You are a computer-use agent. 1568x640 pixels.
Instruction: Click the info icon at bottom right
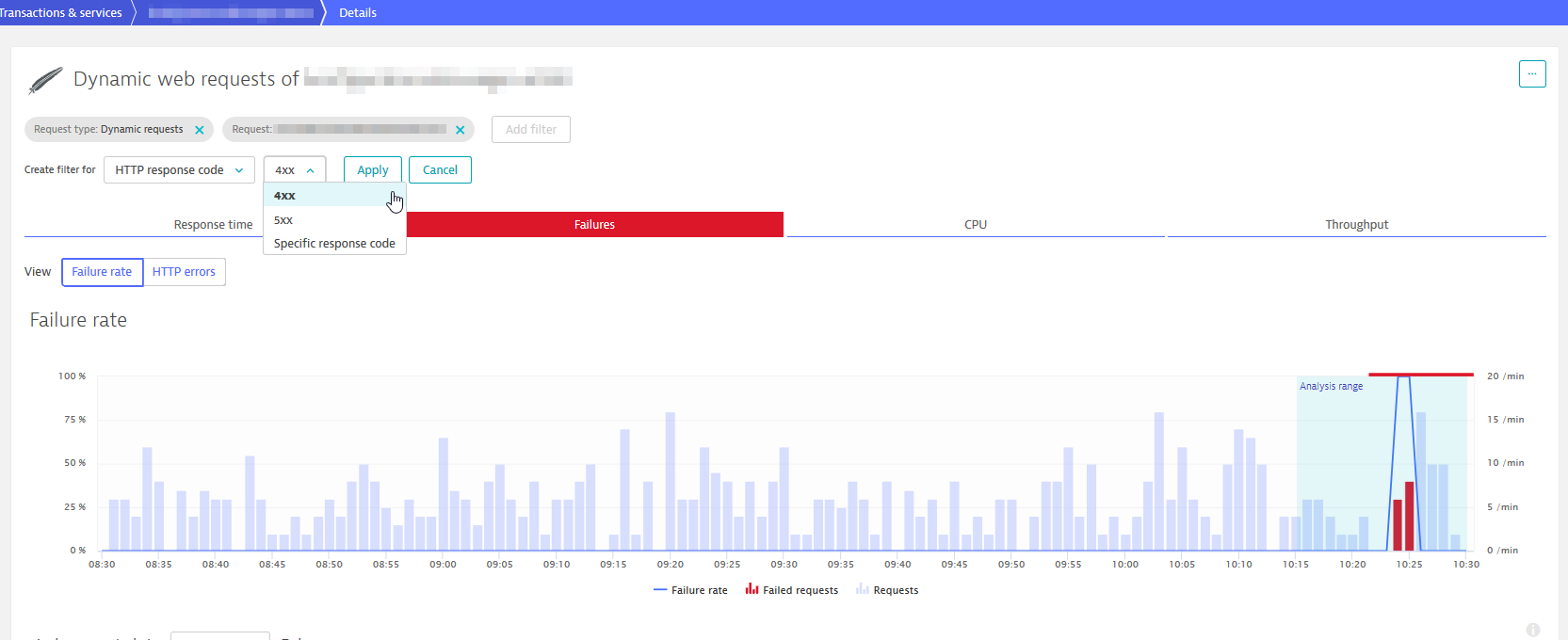1533,630
